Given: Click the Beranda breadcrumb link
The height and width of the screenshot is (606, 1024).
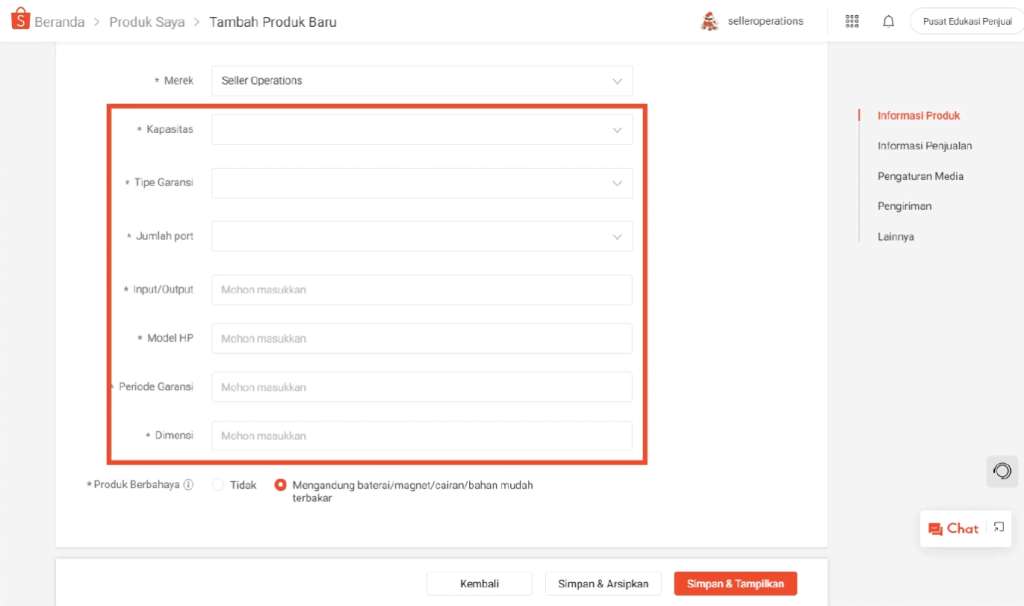Looking at the screenshot, I should pyautogui.click(x=59, y=22).
